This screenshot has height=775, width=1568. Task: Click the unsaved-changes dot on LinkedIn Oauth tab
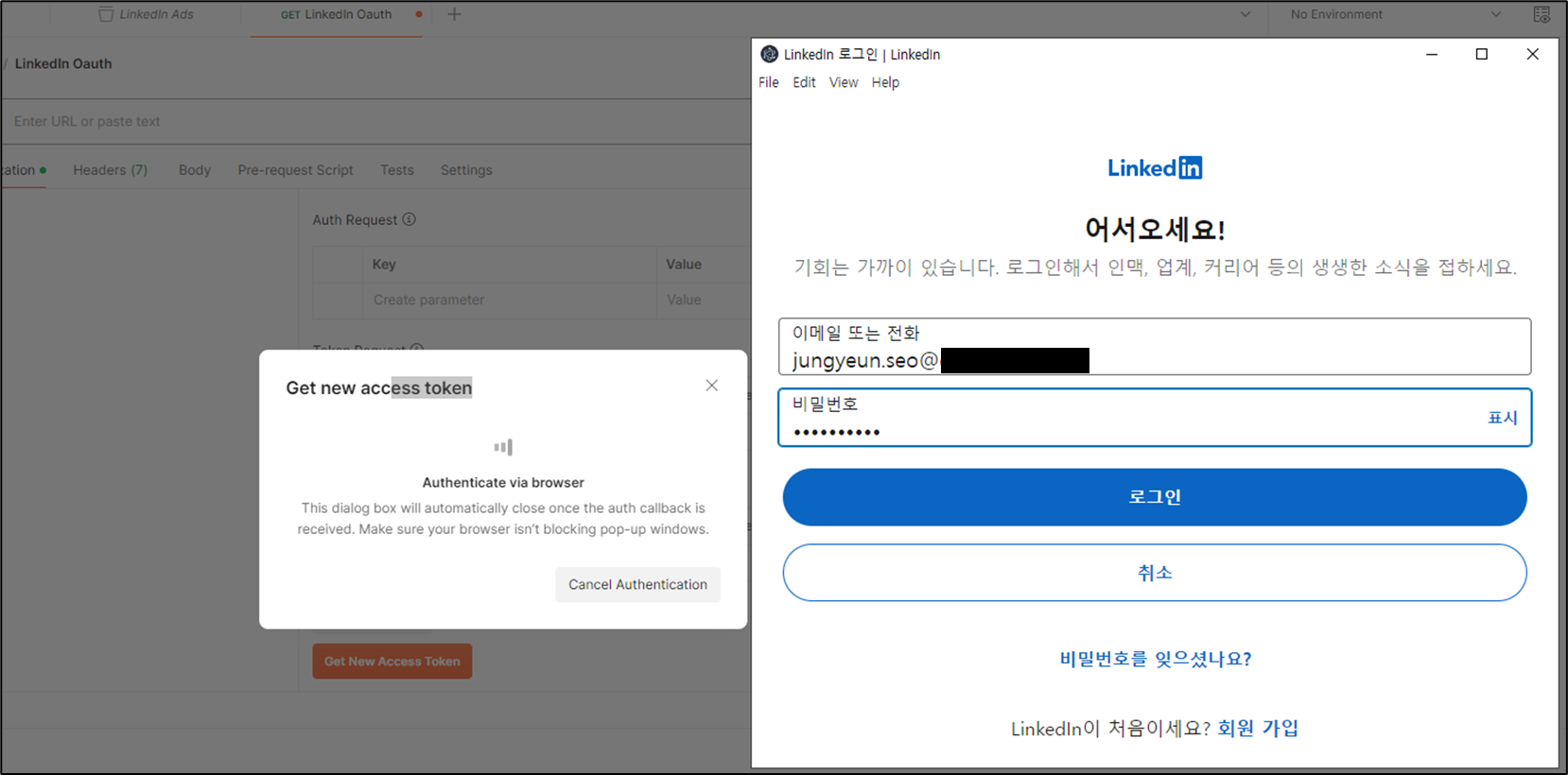419,14
